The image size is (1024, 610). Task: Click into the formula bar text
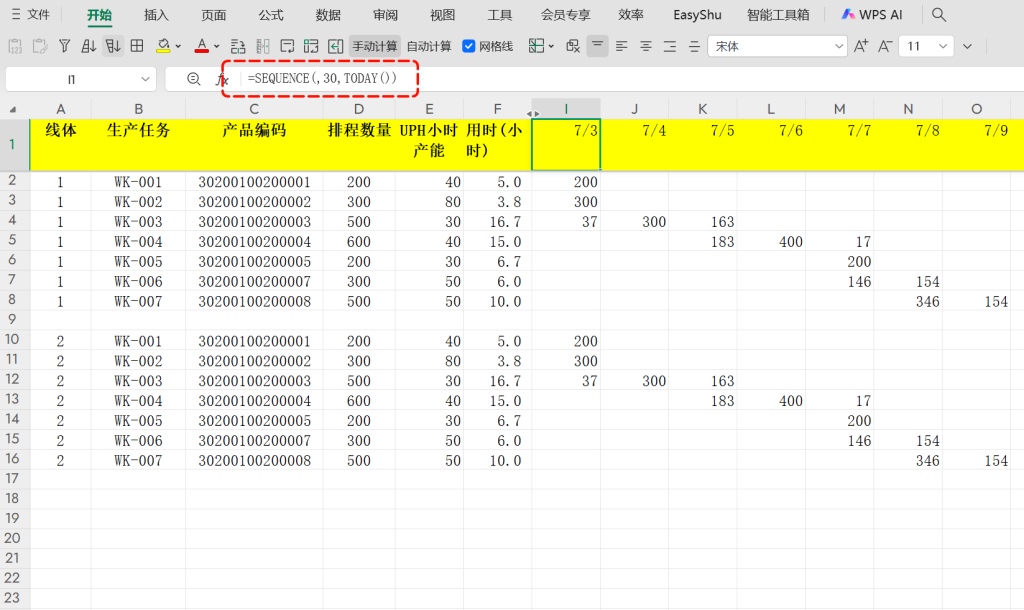coord(323,78)
